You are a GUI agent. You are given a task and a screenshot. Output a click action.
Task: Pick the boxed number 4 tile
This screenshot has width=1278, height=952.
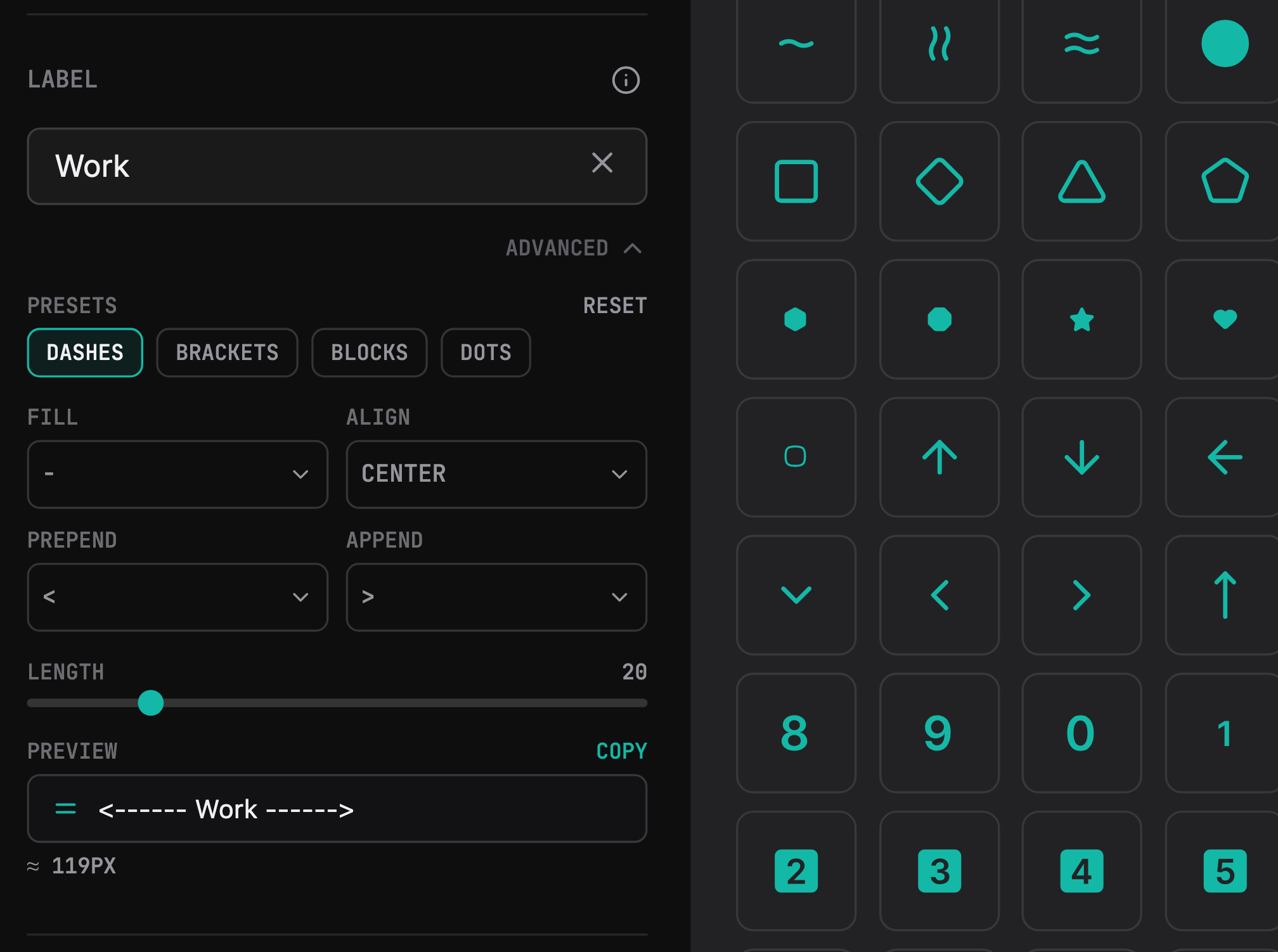click(1082, 871)
